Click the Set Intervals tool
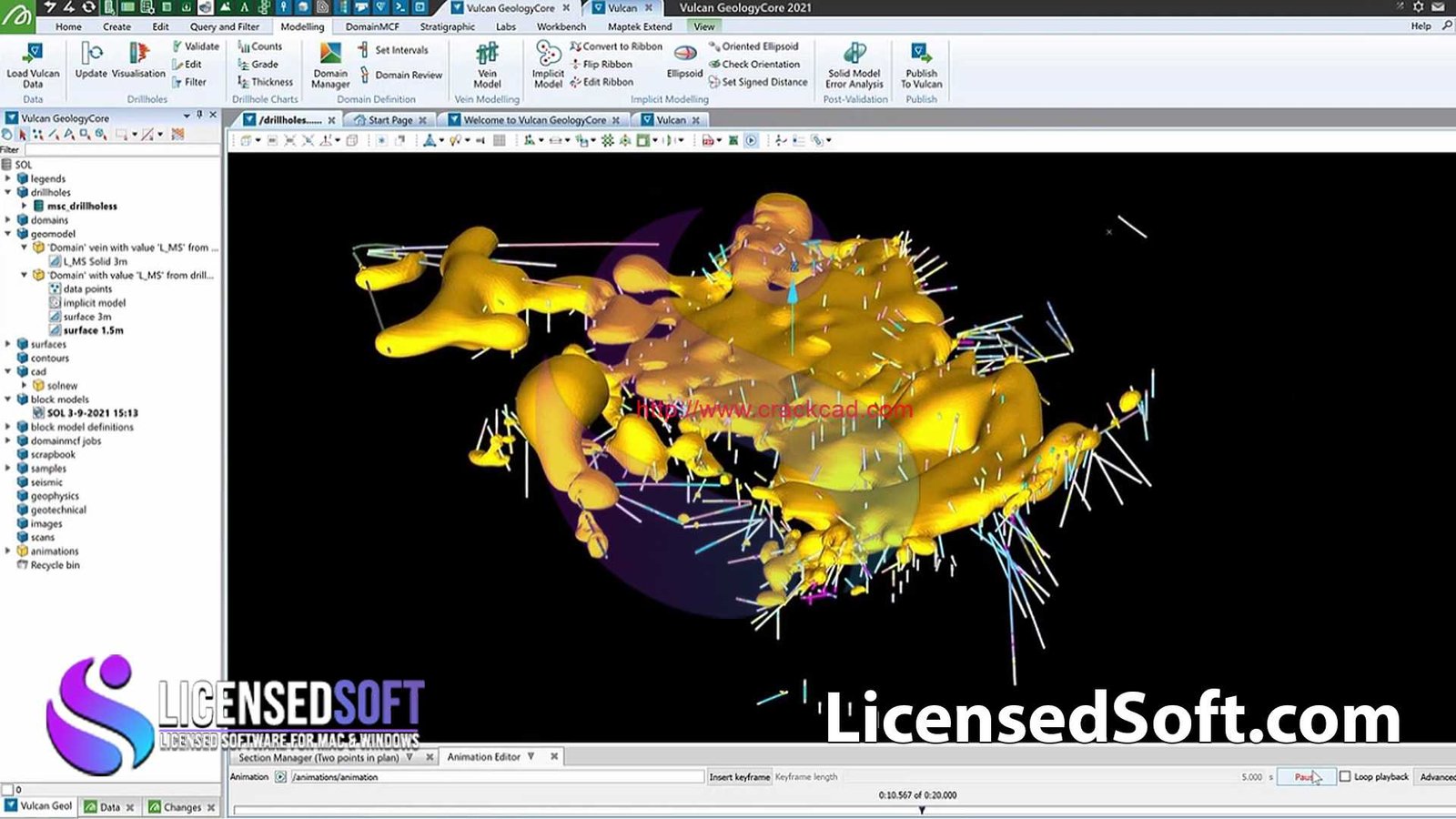1456x819 pixels. point(392,50)
